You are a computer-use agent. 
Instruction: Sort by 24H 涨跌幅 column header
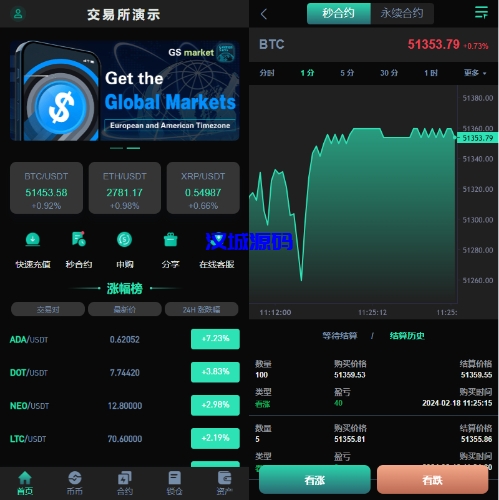(x=201, y=310)
